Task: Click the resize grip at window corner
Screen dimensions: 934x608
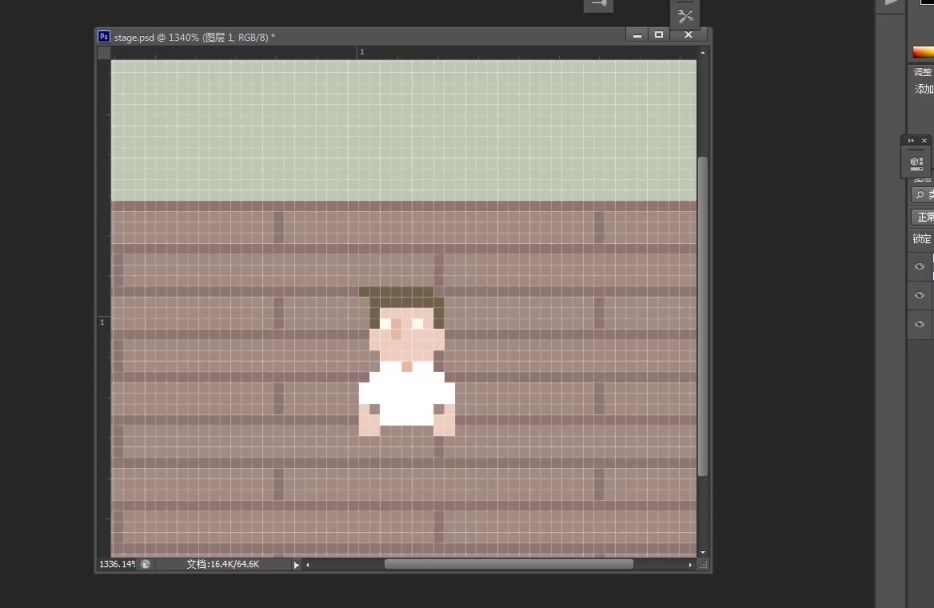Action: click(x=704, y=565)
